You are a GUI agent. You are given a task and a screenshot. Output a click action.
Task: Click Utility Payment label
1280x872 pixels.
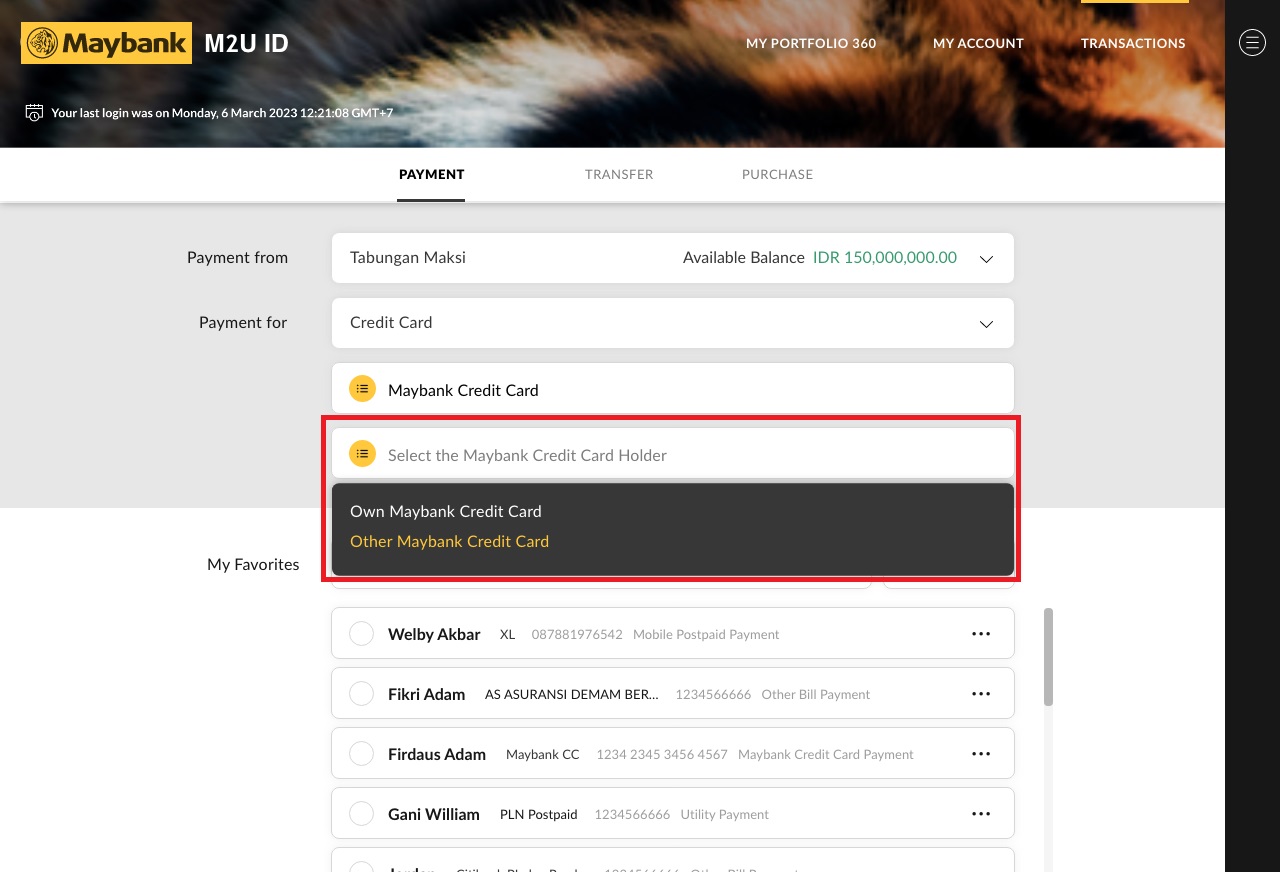click(x=724, y=814)
